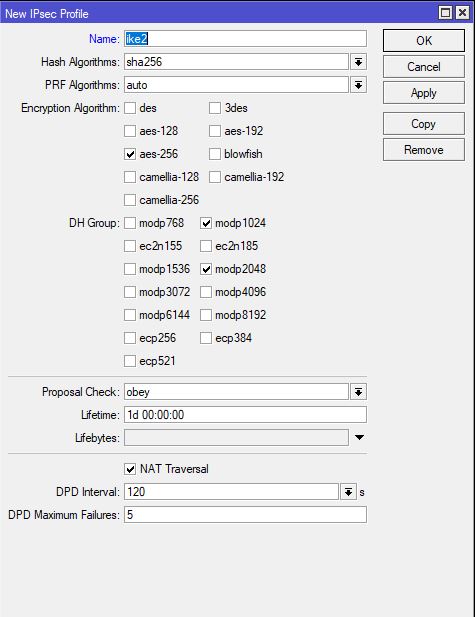Disable the NAT Traversal checkbox
475x617 pixels.
(130, 469)
